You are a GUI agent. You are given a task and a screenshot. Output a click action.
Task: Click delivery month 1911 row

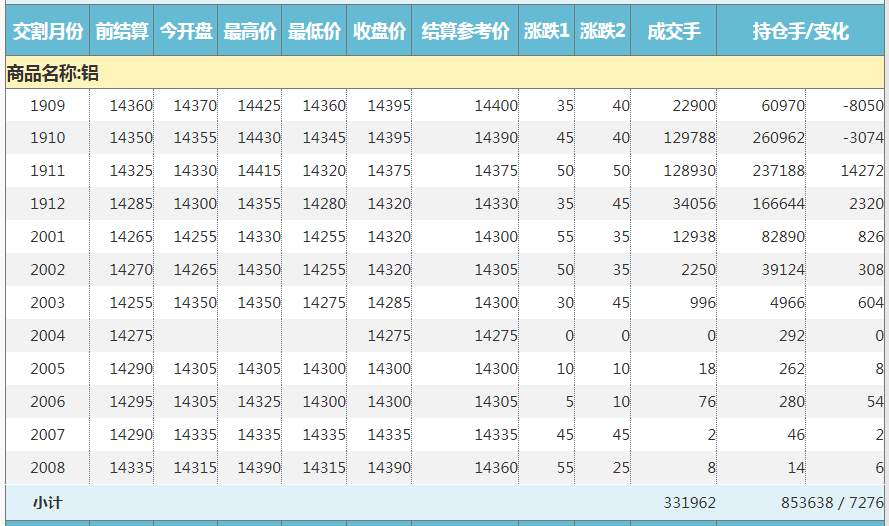click(x=47, y=171)
